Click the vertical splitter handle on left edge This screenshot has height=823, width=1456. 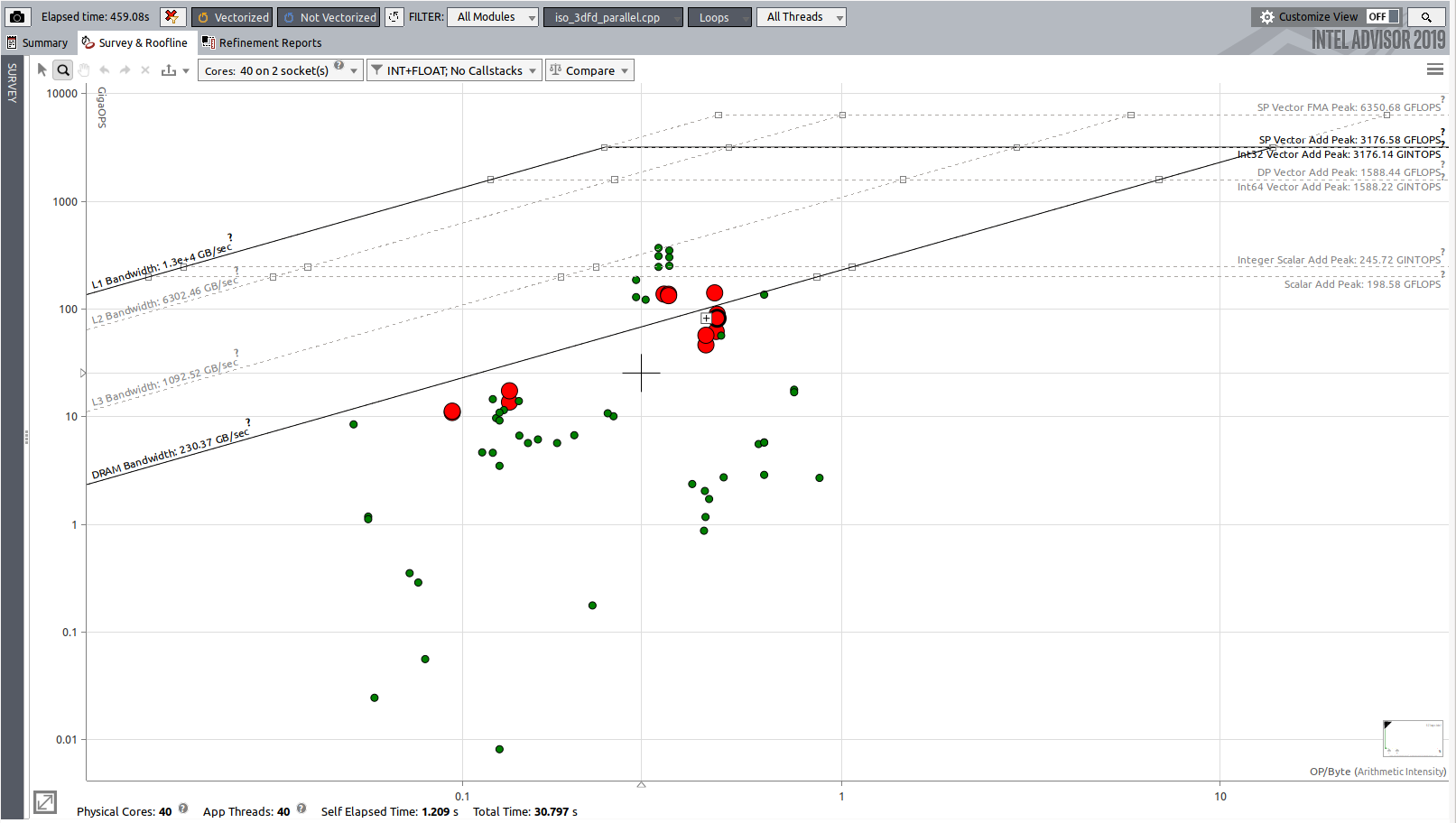pyautogui.click(x=27, y=437)
